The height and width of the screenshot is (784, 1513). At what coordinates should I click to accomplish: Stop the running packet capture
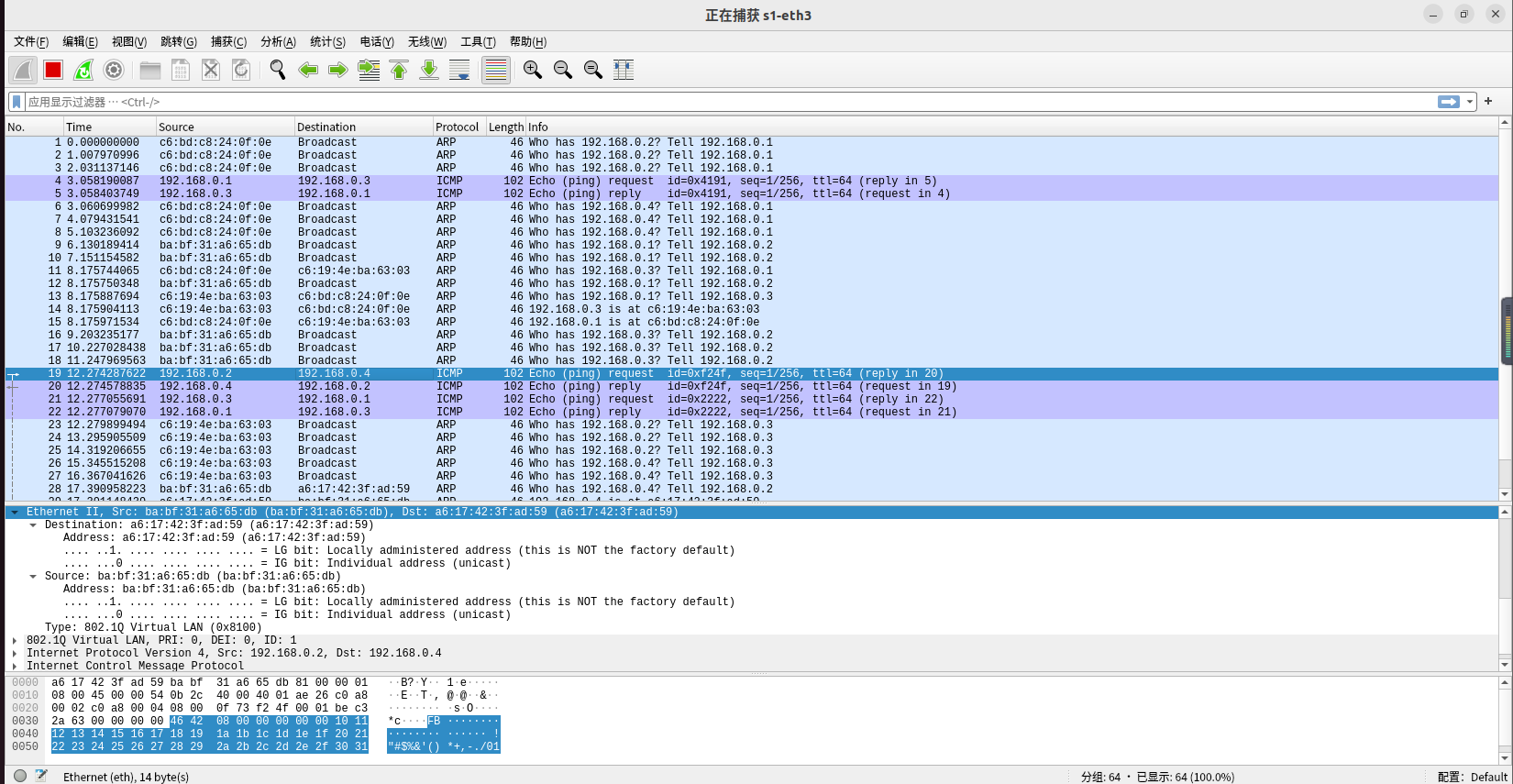pyautogui.click(x=53, y=70)
